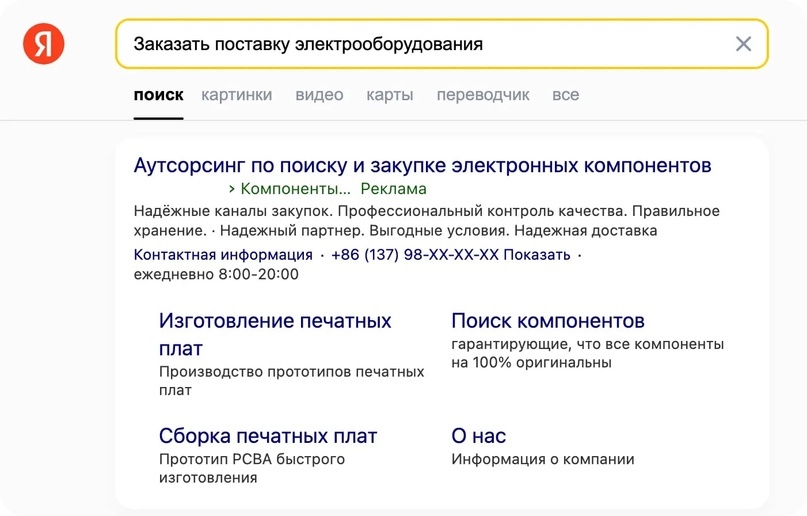Click the «Реклама» ad label

[393, 189]
